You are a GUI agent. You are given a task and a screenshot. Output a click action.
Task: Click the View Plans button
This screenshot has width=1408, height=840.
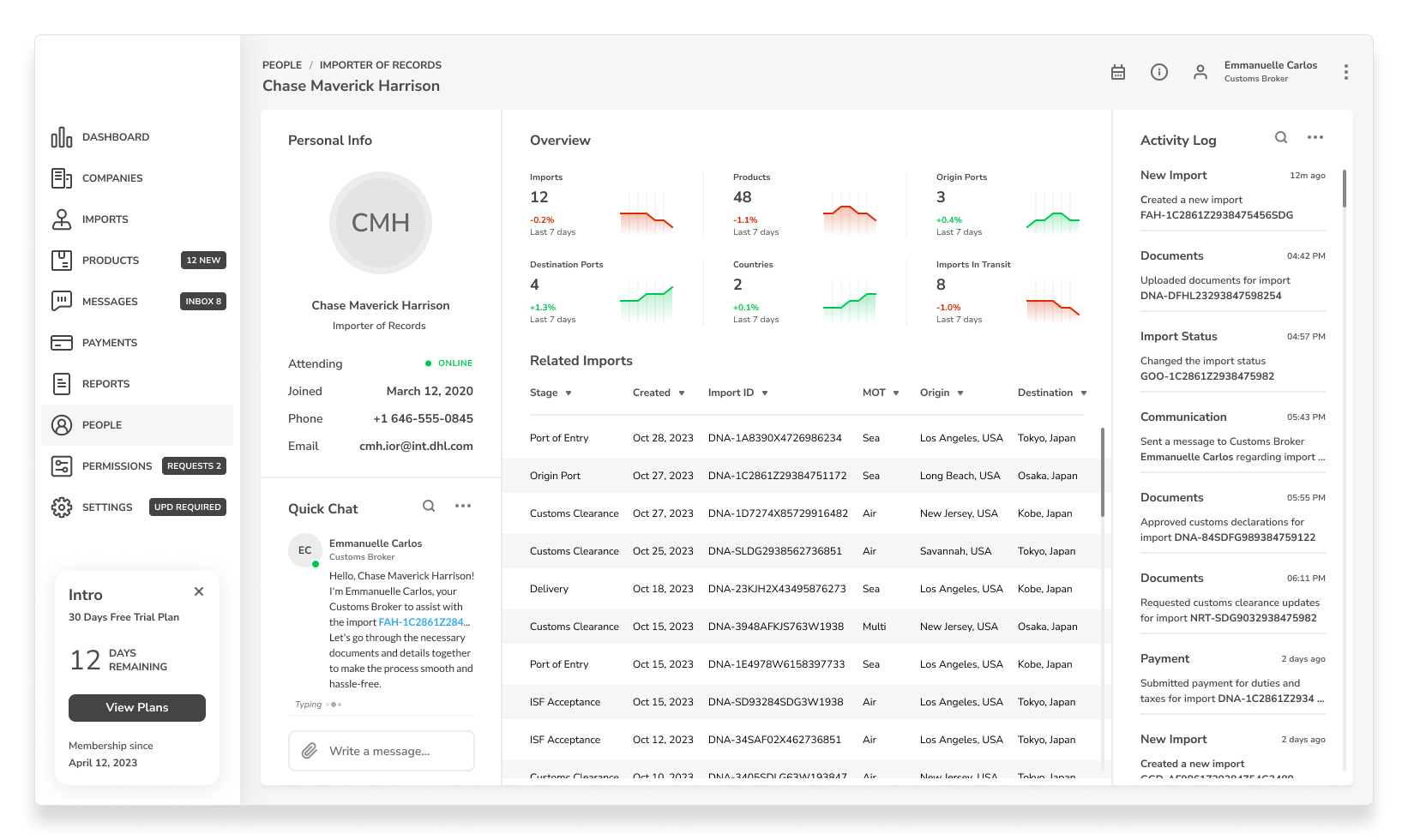[137, 708]
